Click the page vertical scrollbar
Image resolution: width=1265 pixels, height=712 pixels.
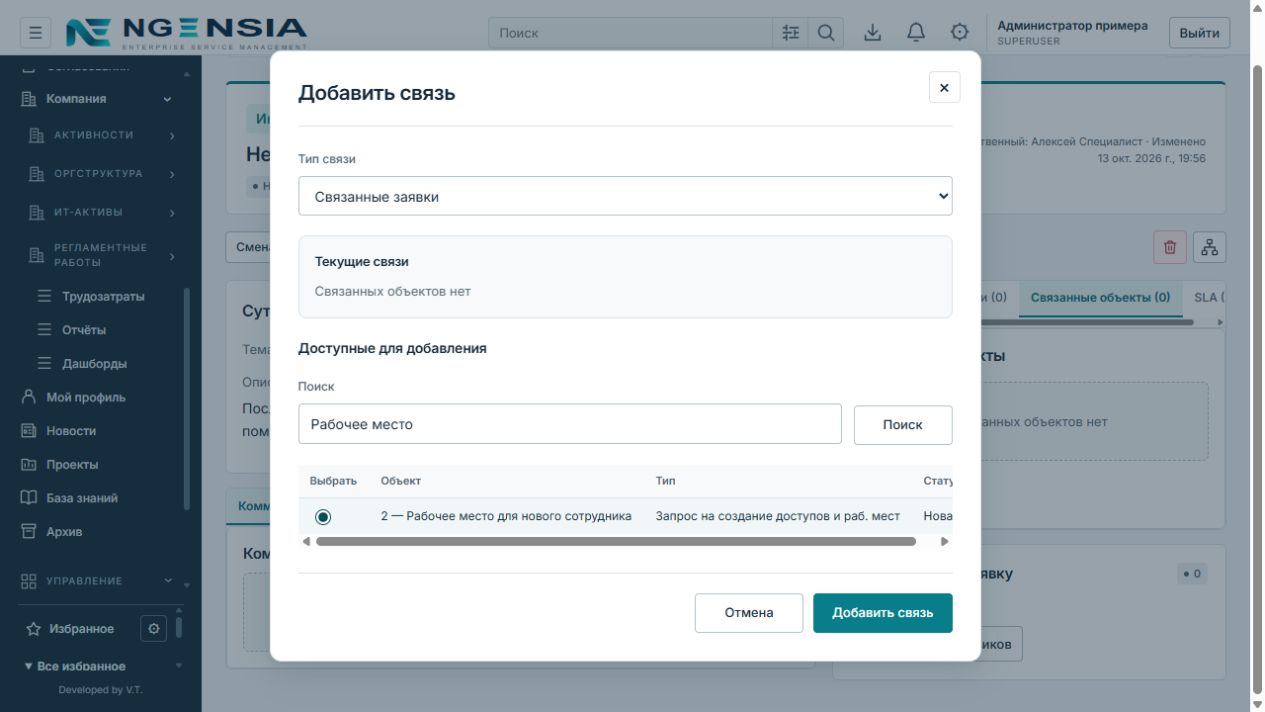(x=1257, y=380)
